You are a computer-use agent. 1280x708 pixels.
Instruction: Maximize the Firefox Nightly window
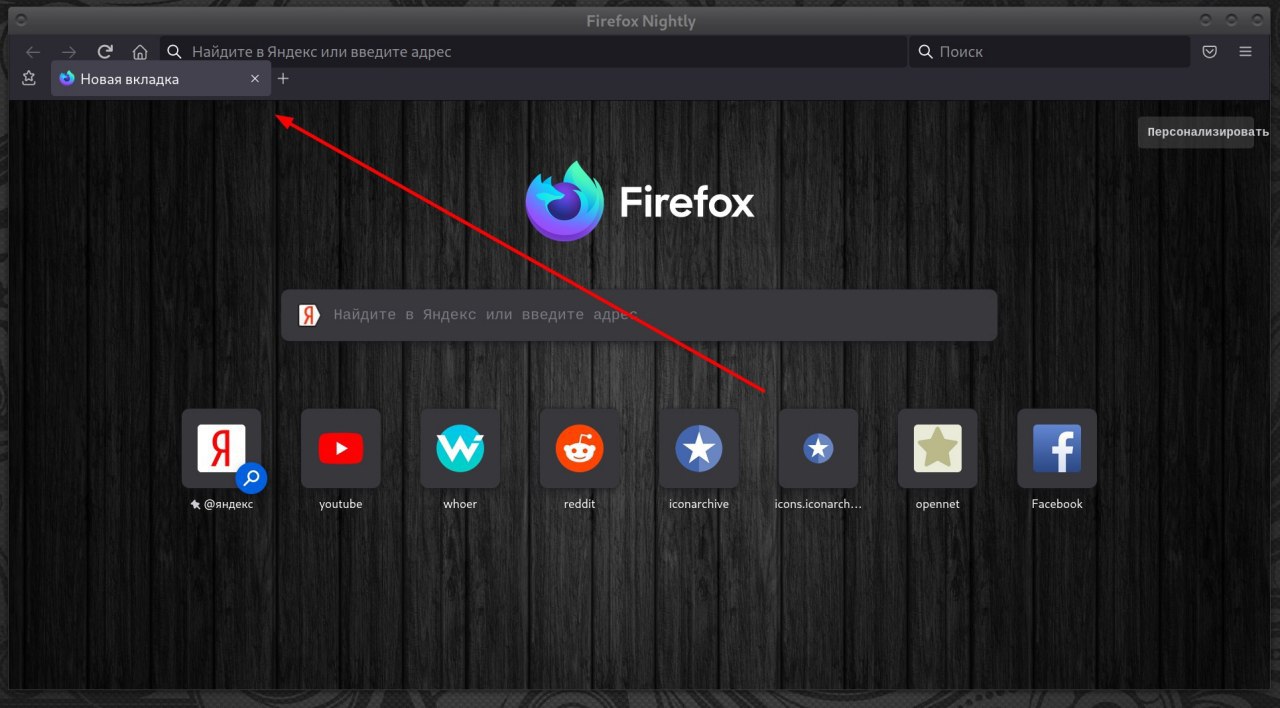pos(1232,20)
